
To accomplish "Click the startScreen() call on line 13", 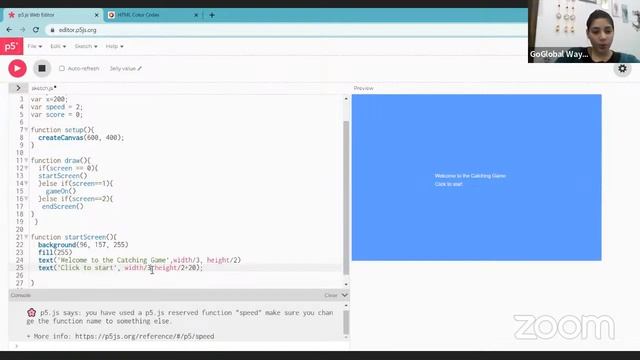I will tap(63, 176).
